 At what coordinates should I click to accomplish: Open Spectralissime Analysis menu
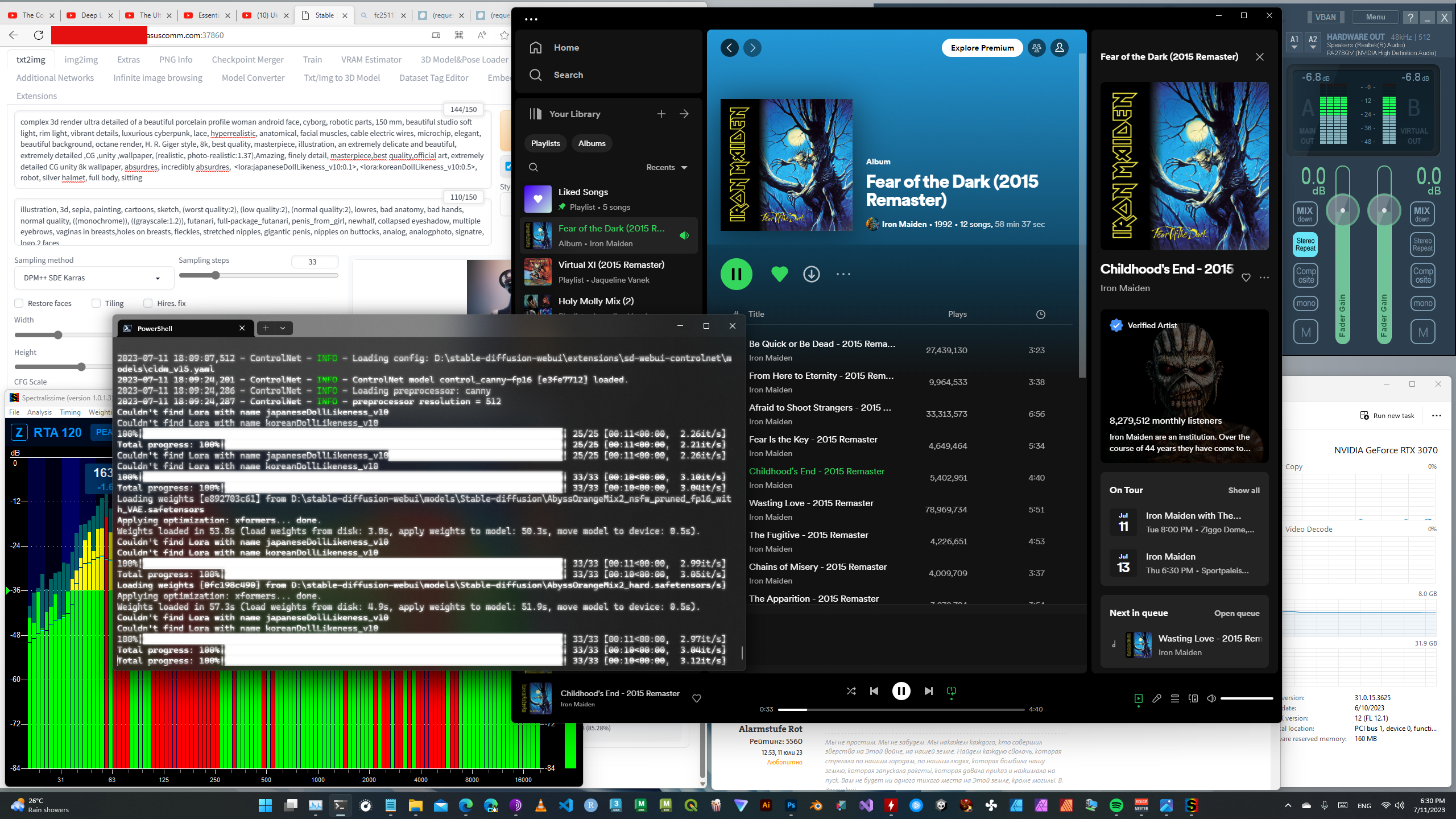(39, 412)
